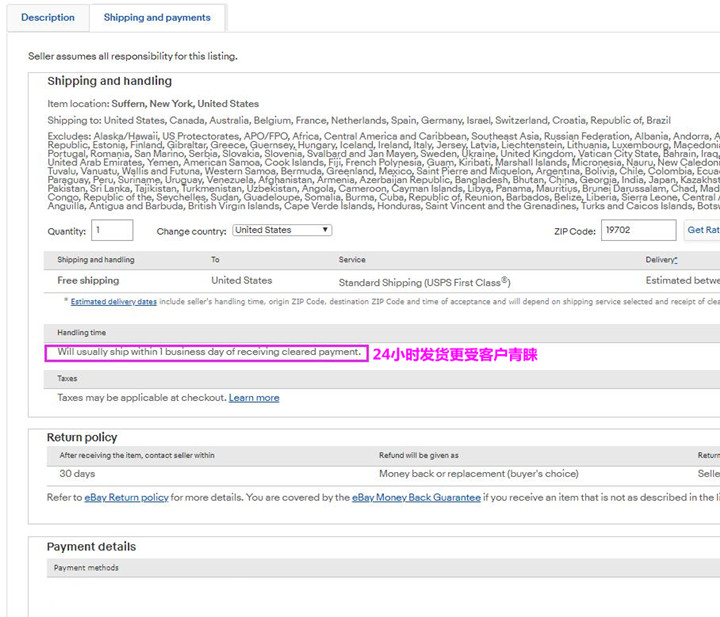Click the 30 days return window cell
Image resolution: width=720 pixels, height=617 pixels.
(77, 474)
